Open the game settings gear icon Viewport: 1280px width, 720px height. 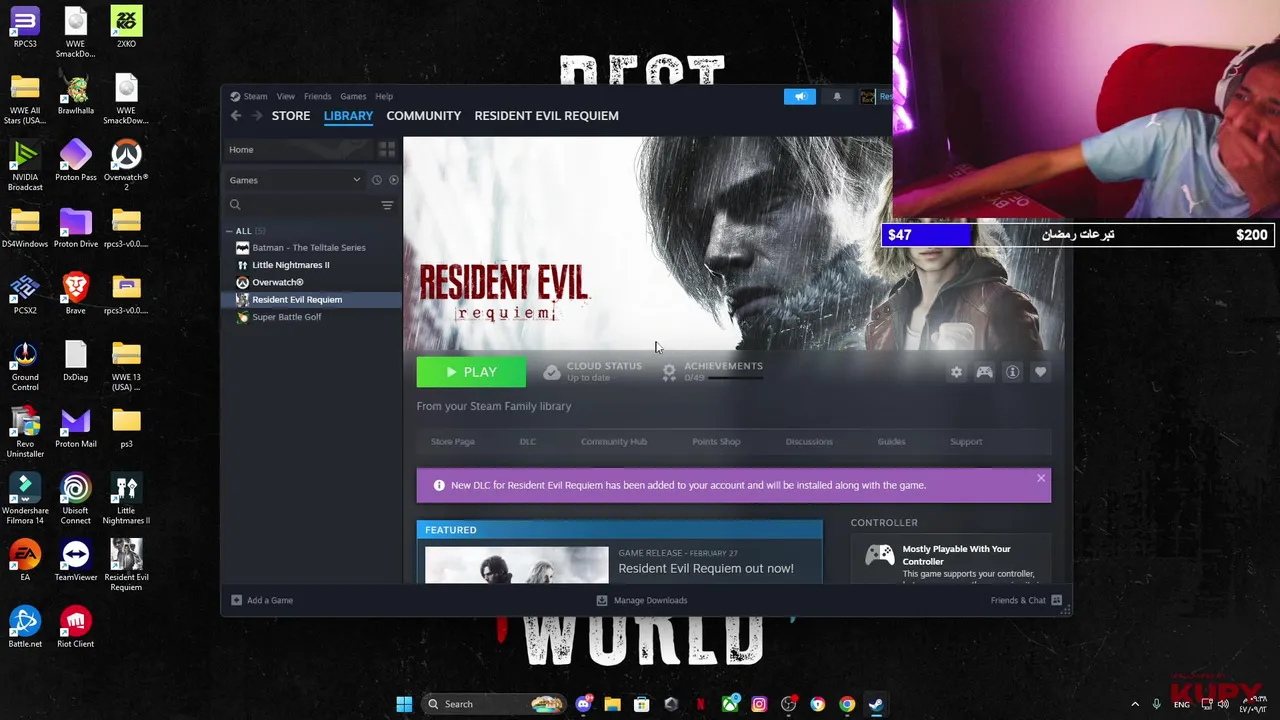click(956, 372)
